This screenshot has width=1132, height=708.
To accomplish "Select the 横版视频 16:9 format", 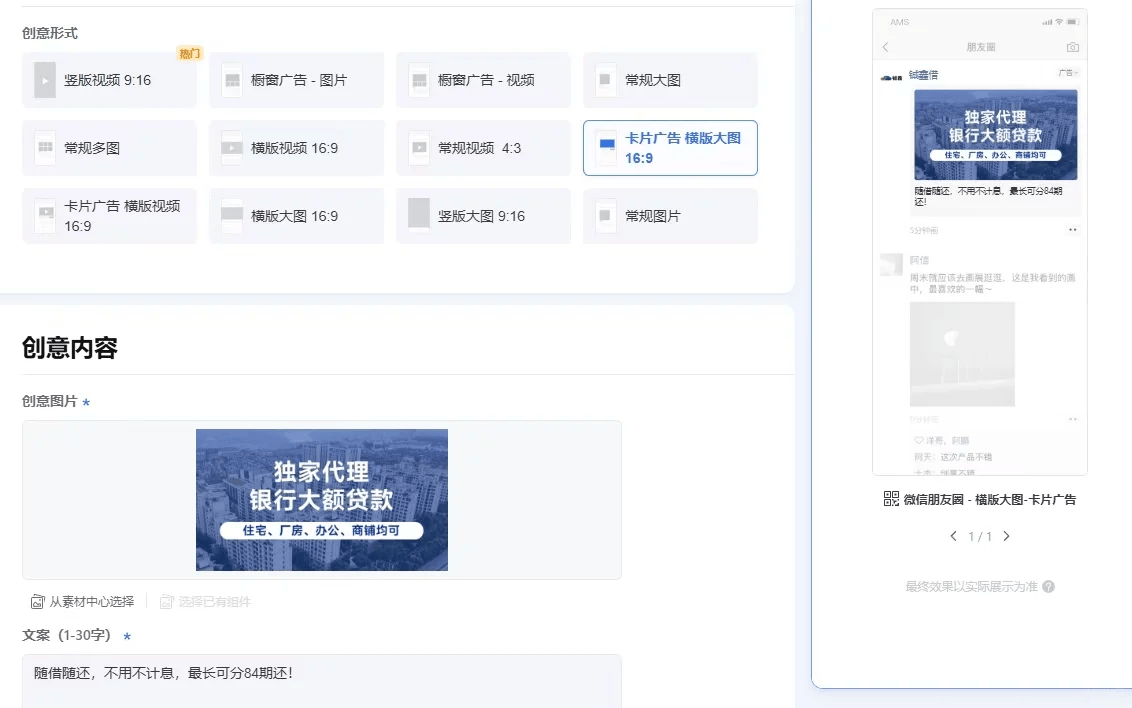I will (296, 147).
